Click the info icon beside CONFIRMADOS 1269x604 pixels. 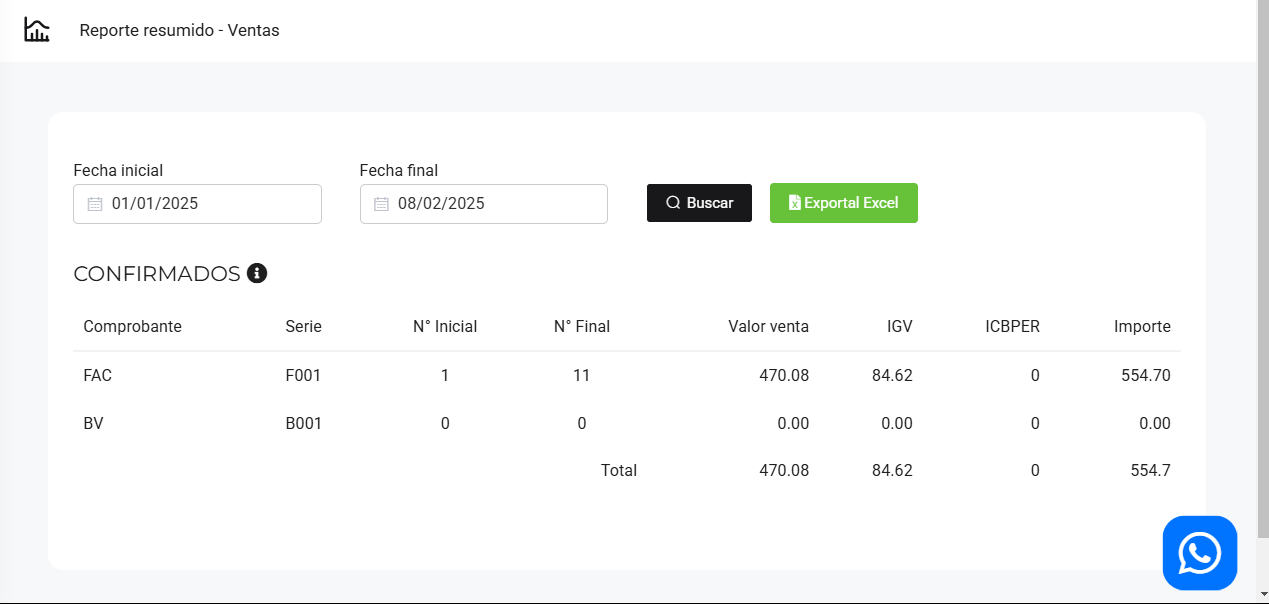pyautogui.click(x=257, y=273)
